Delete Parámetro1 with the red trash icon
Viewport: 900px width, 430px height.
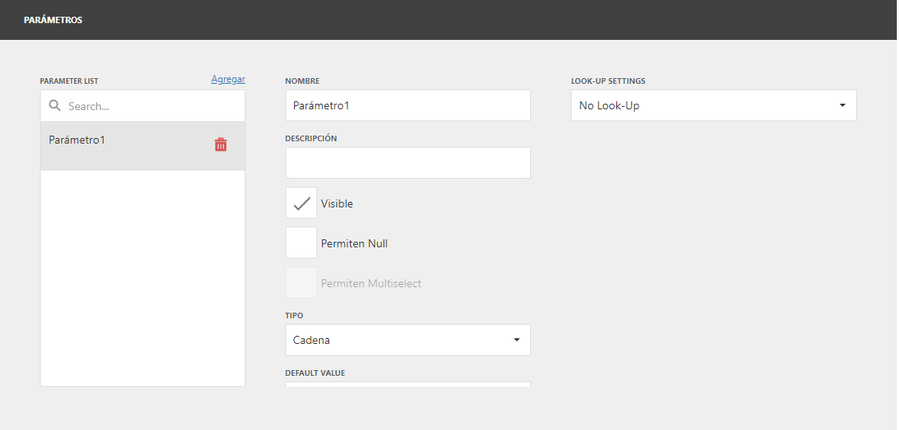(221, 145)
